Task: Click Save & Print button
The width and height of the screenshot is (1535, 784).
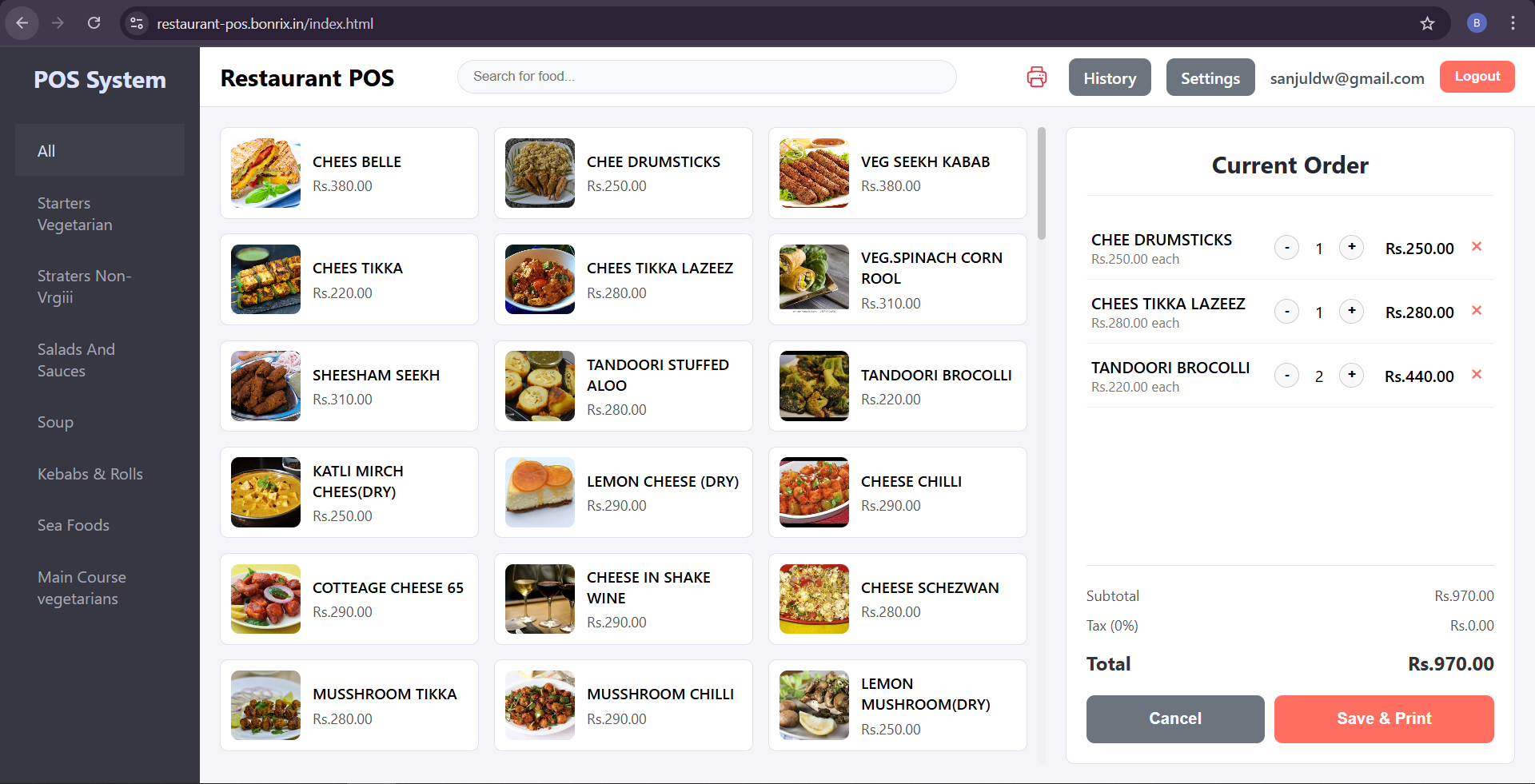Action: pyautogui.click(x=1383, y=718)
